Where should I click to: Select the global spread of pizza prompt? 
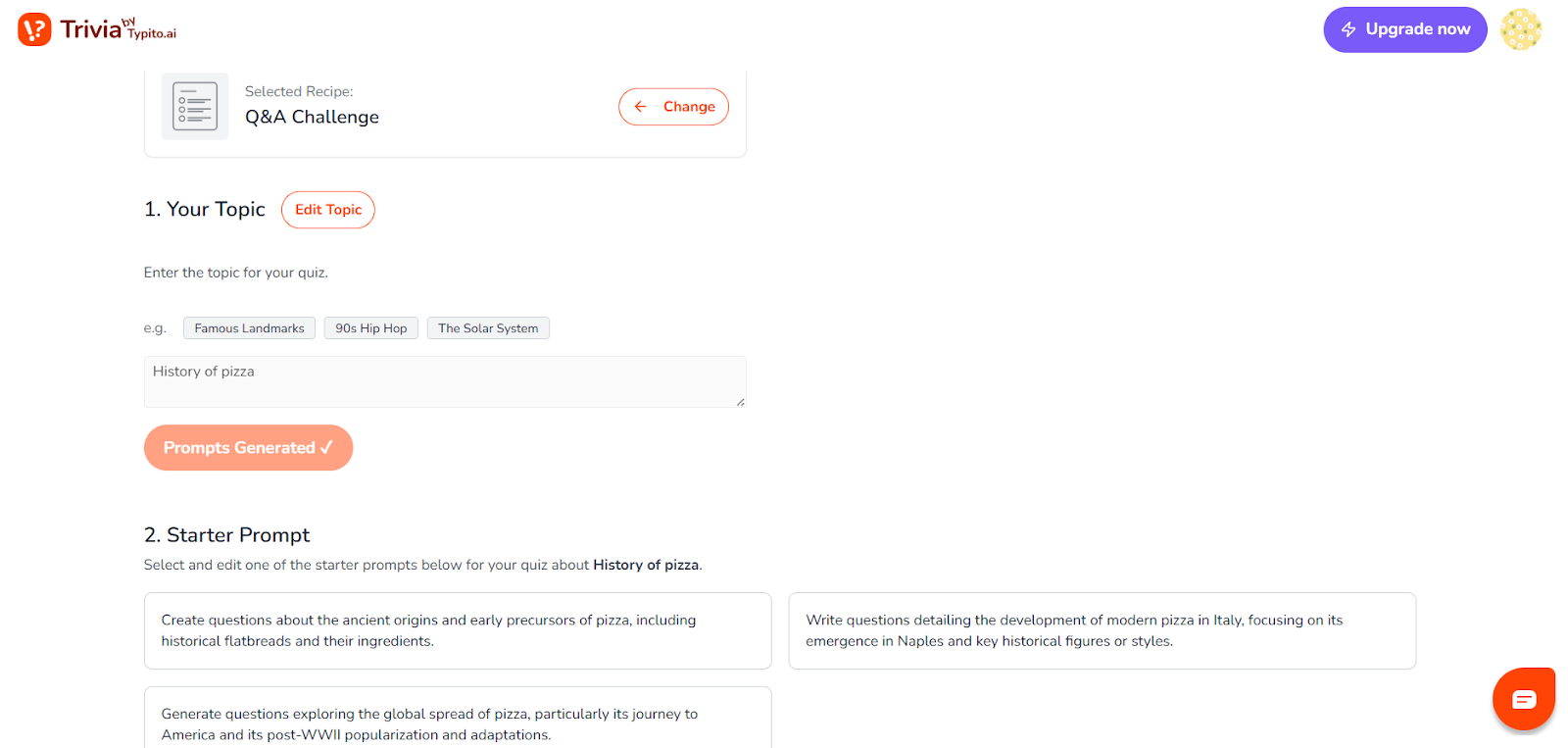[457, 723]
